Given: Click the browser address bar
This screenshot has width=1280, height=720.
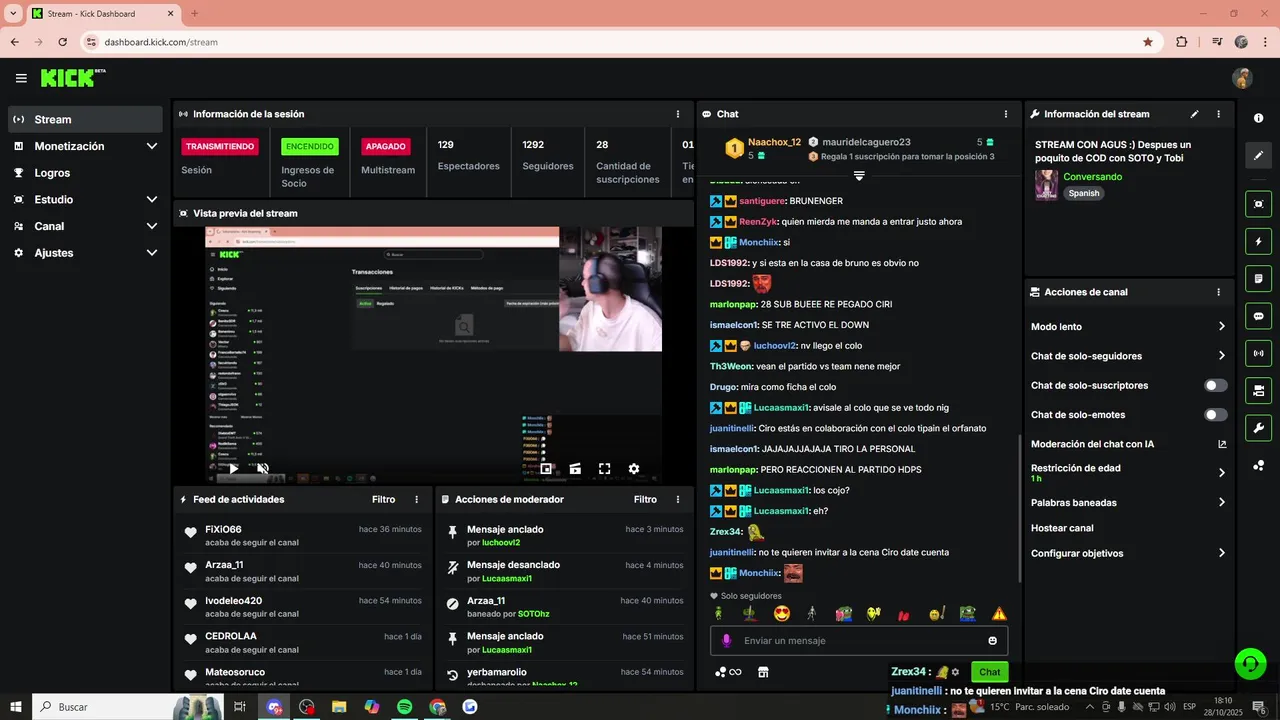Looking at the screenshot, I should [x=620, y=42].
